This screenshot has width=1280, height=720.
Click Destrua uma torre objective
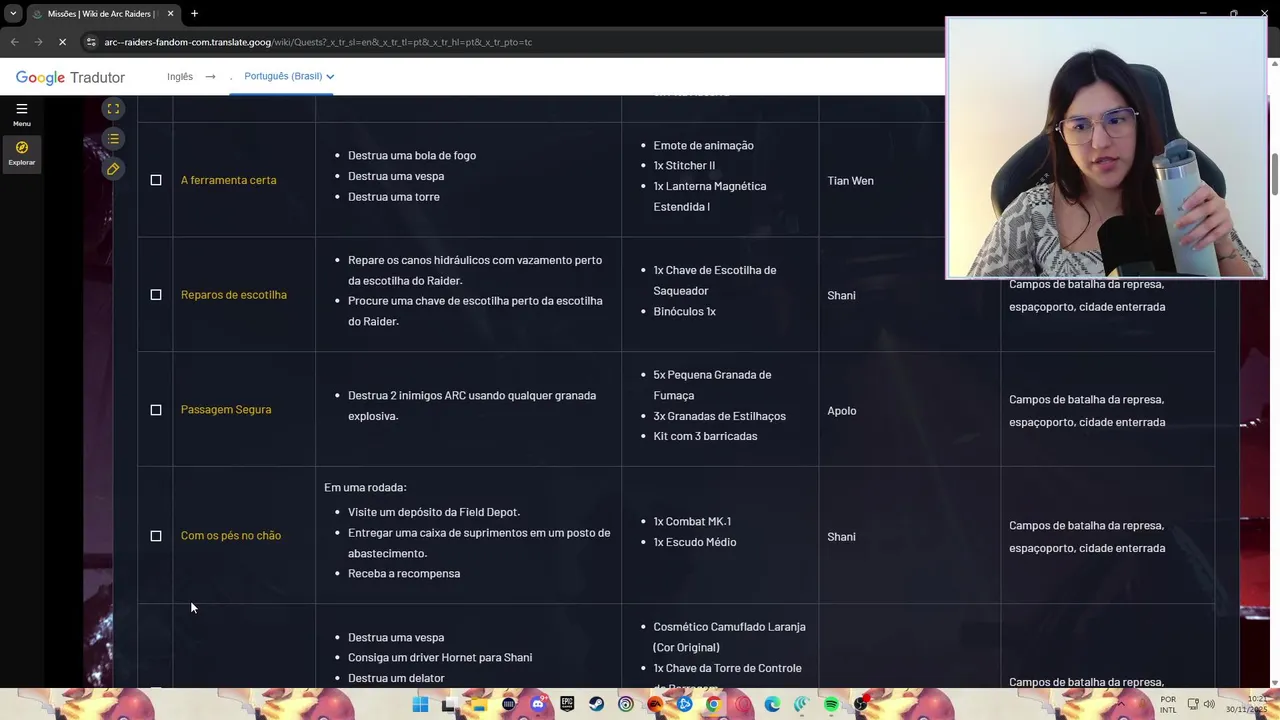393,197
